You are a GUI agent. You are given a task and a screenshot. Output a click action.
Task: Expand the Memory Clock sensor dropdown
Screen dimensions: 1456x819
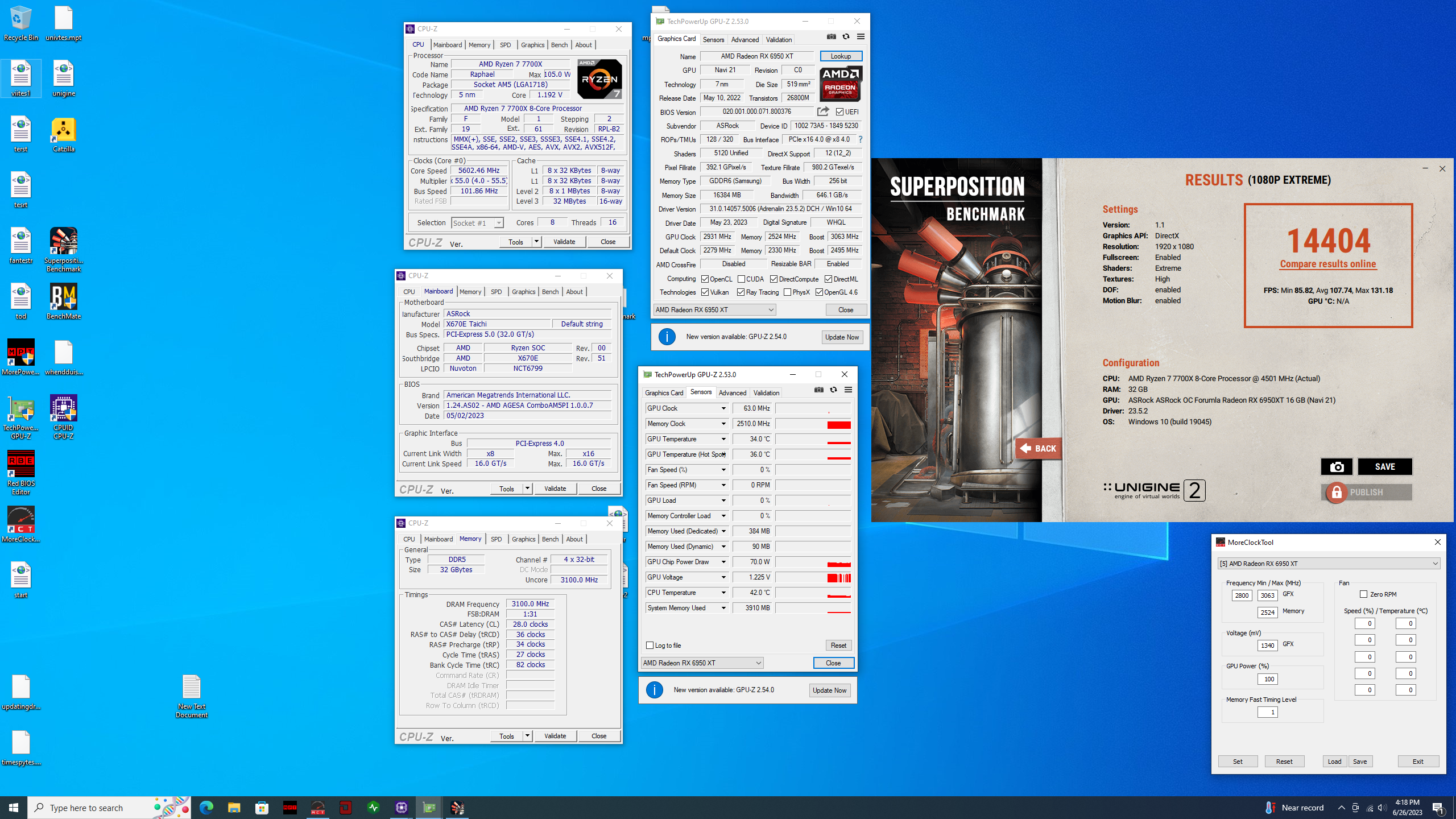coord(723,424)
